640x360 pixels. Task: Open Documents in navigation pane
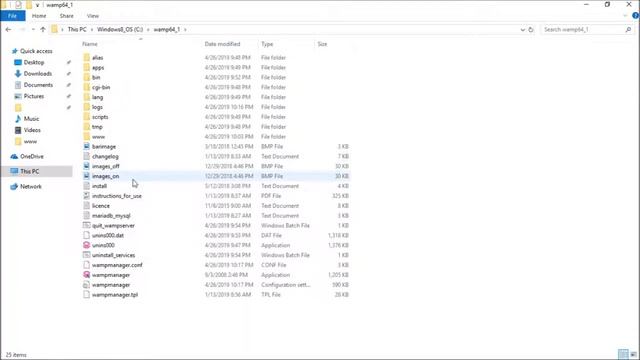tap(38, 85)
